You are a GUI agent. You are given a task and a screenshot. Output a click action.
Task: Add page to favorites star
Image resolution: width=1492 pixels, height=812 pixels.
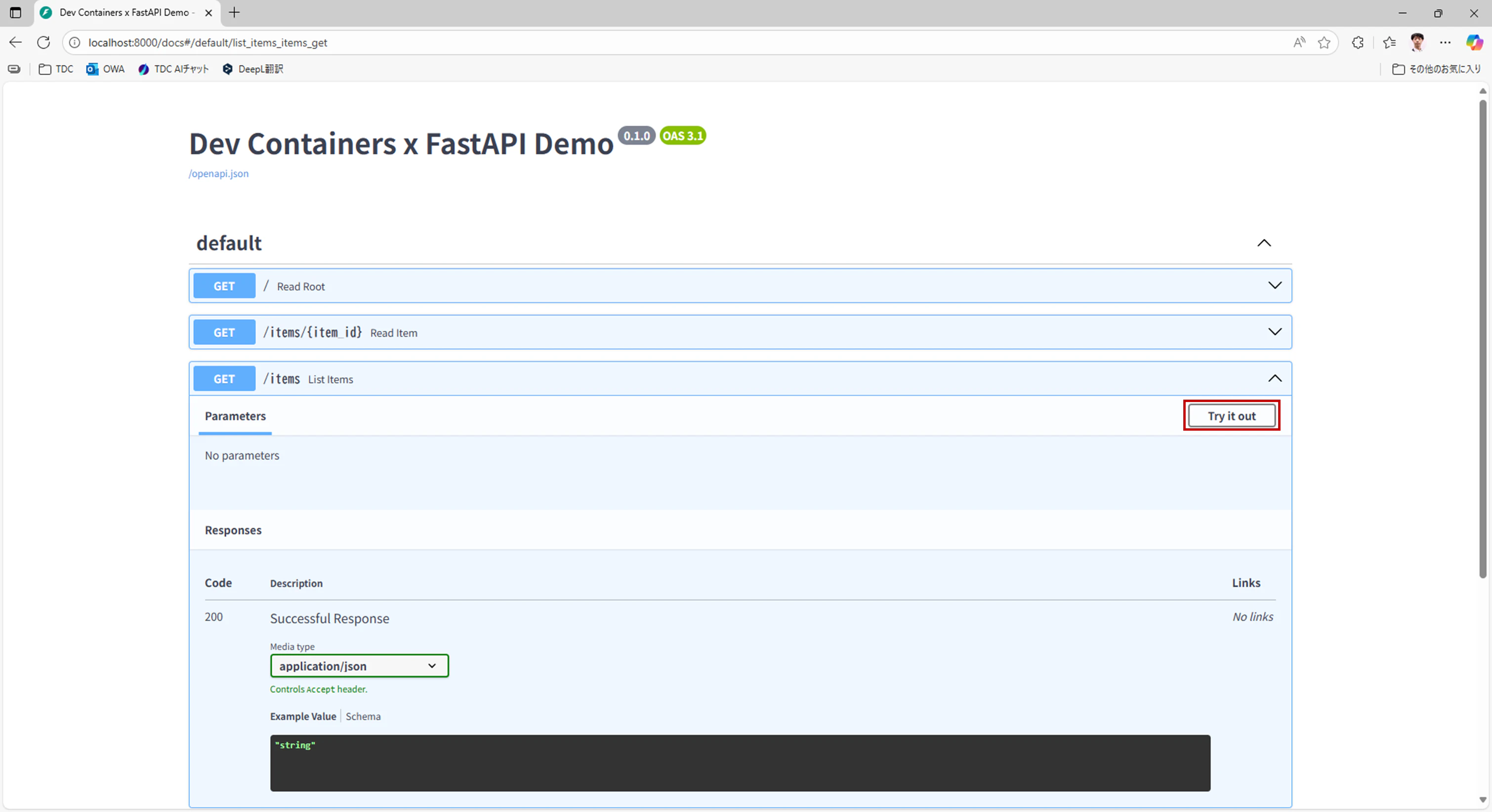1324,42
